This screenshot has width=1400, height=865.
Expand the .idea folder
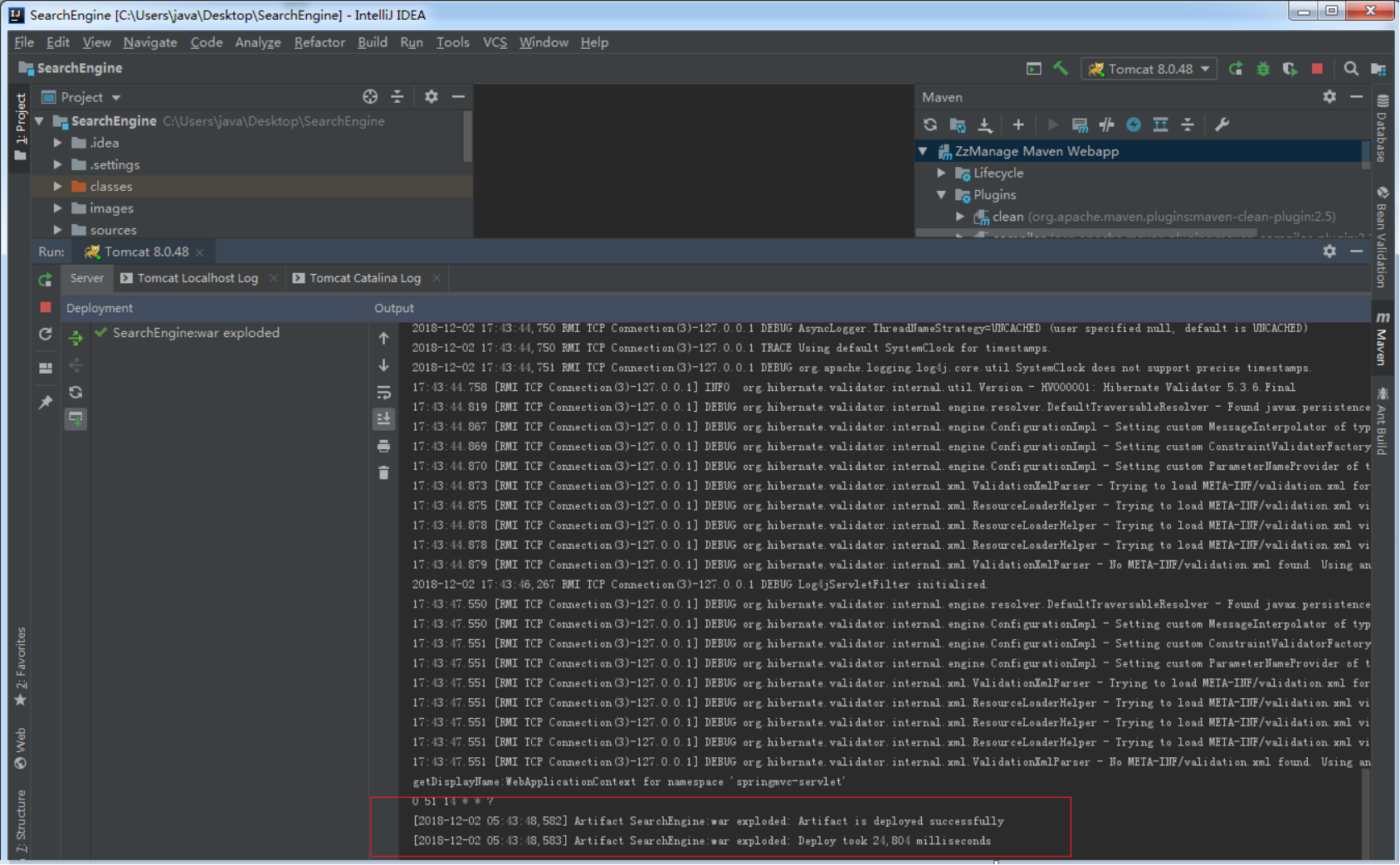coord(57,143)
